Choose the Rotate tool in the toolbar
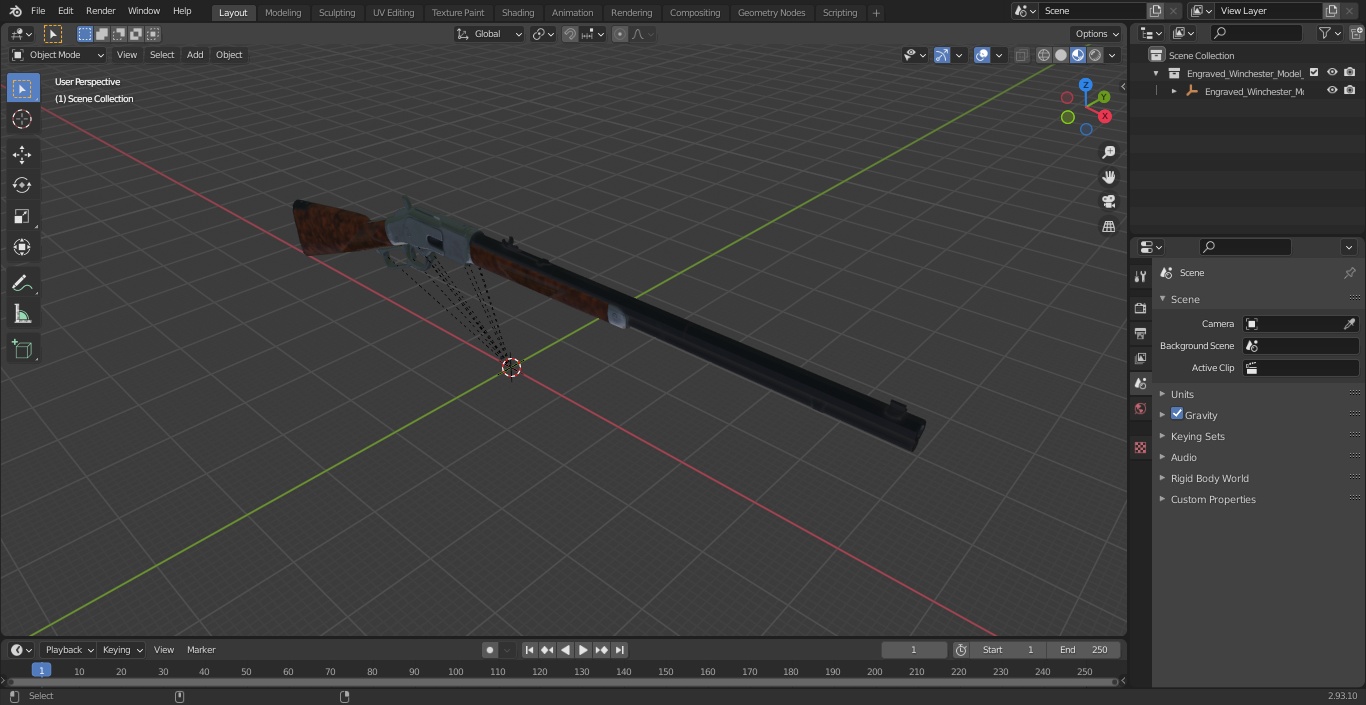The width and height of the screenshot is (1366, 705). click(x=22, y=185)
